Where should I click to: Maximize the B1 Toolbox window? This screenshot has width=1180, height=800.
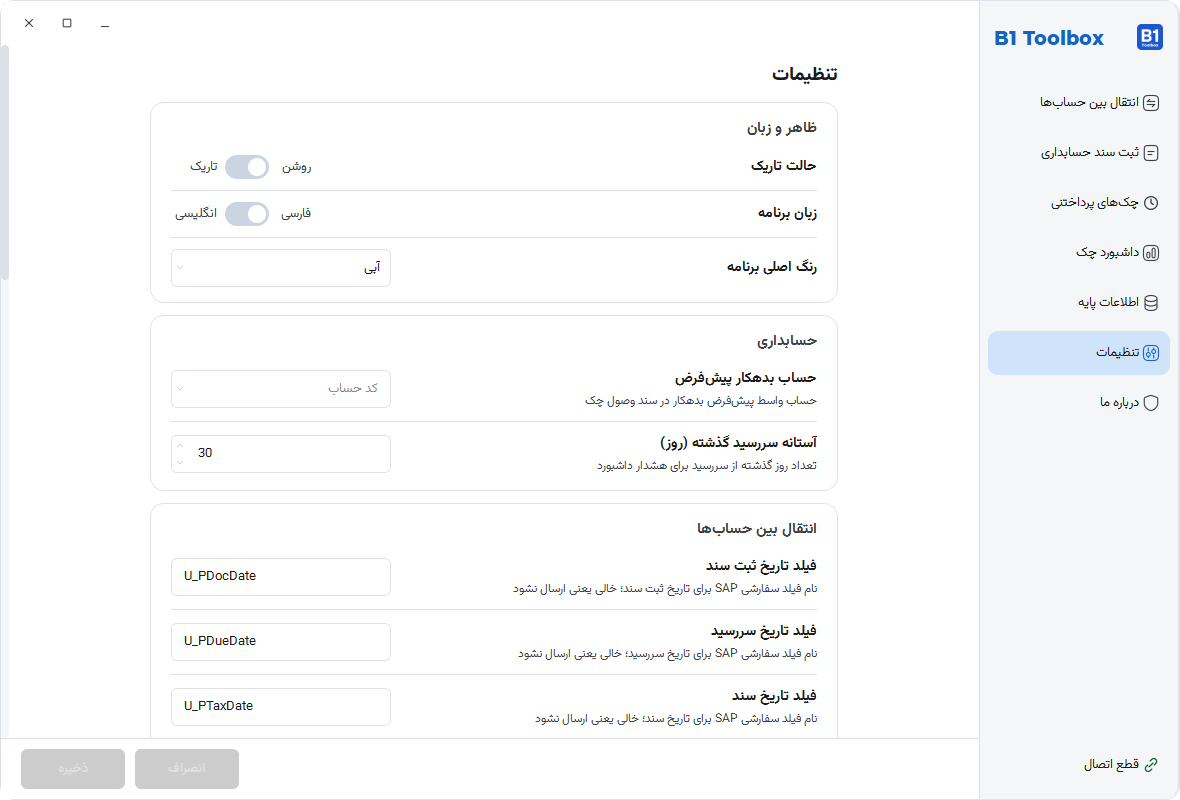tap(67, 23)
